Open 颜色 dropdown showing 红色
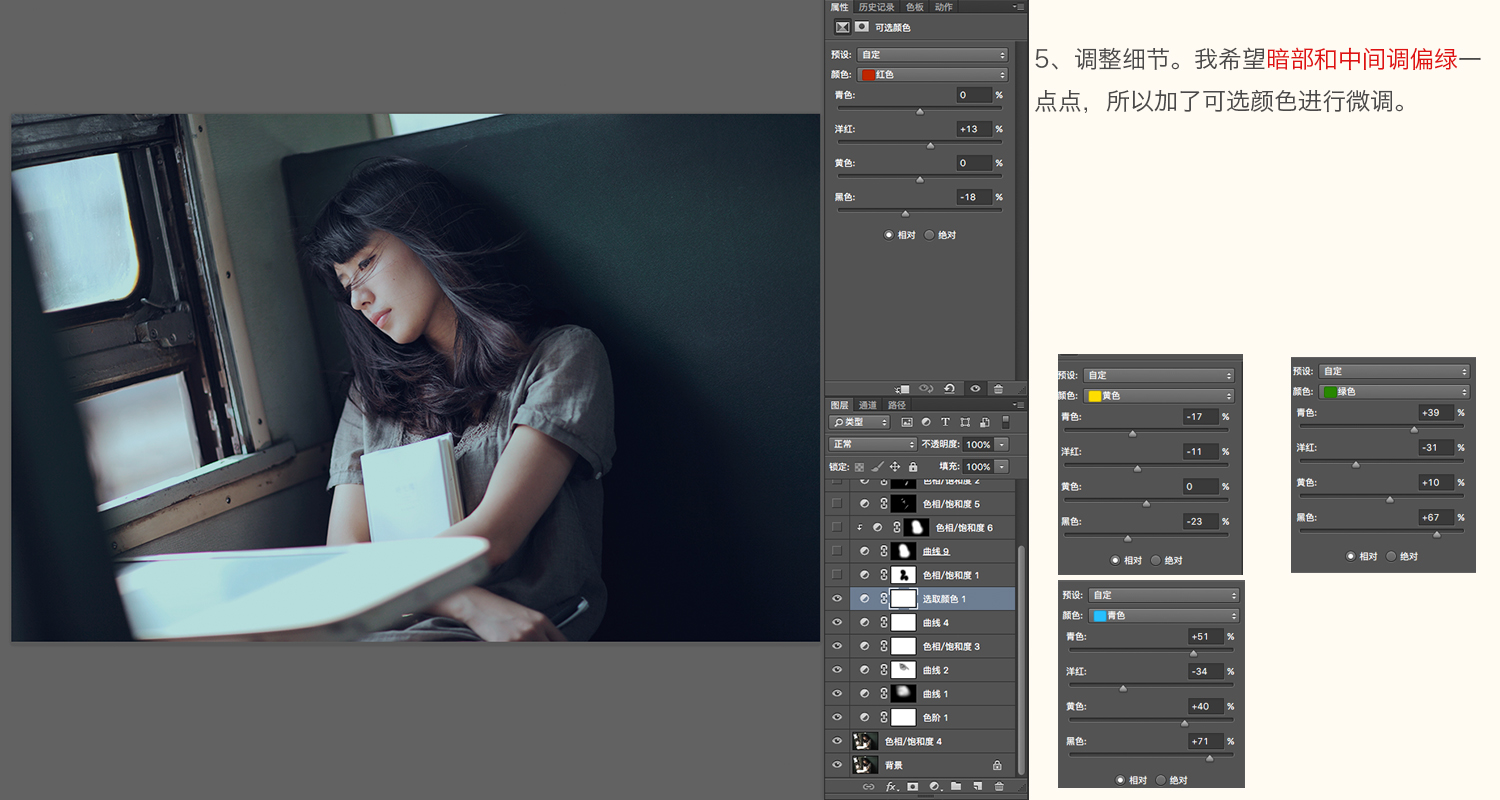Screen dimensions: 1500x800 [932, 75]
